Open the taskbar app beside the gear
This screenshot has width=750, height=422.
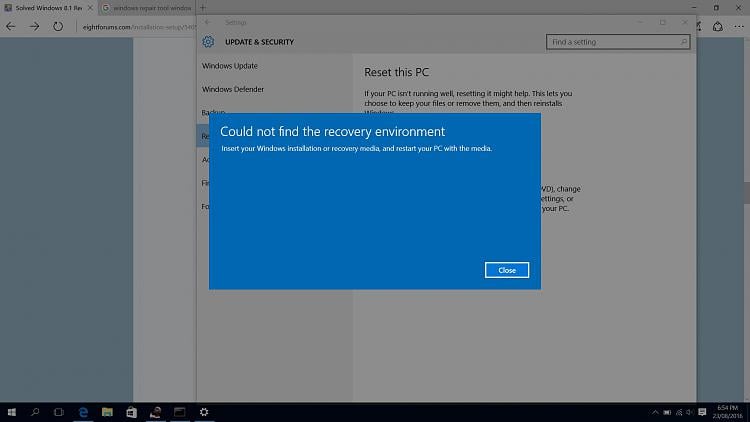pos(180,412)
